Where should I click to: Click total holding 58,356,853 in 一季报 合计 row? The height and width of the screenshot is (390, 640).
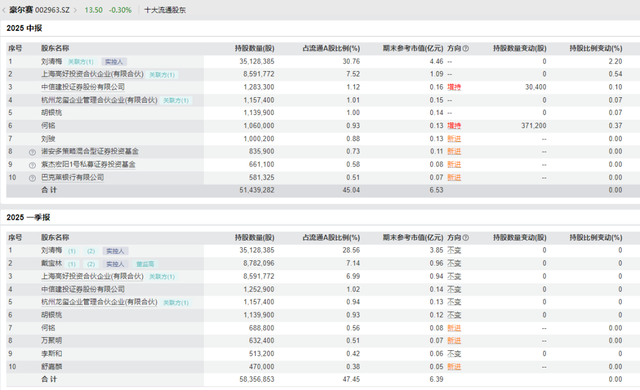point(257,379)
